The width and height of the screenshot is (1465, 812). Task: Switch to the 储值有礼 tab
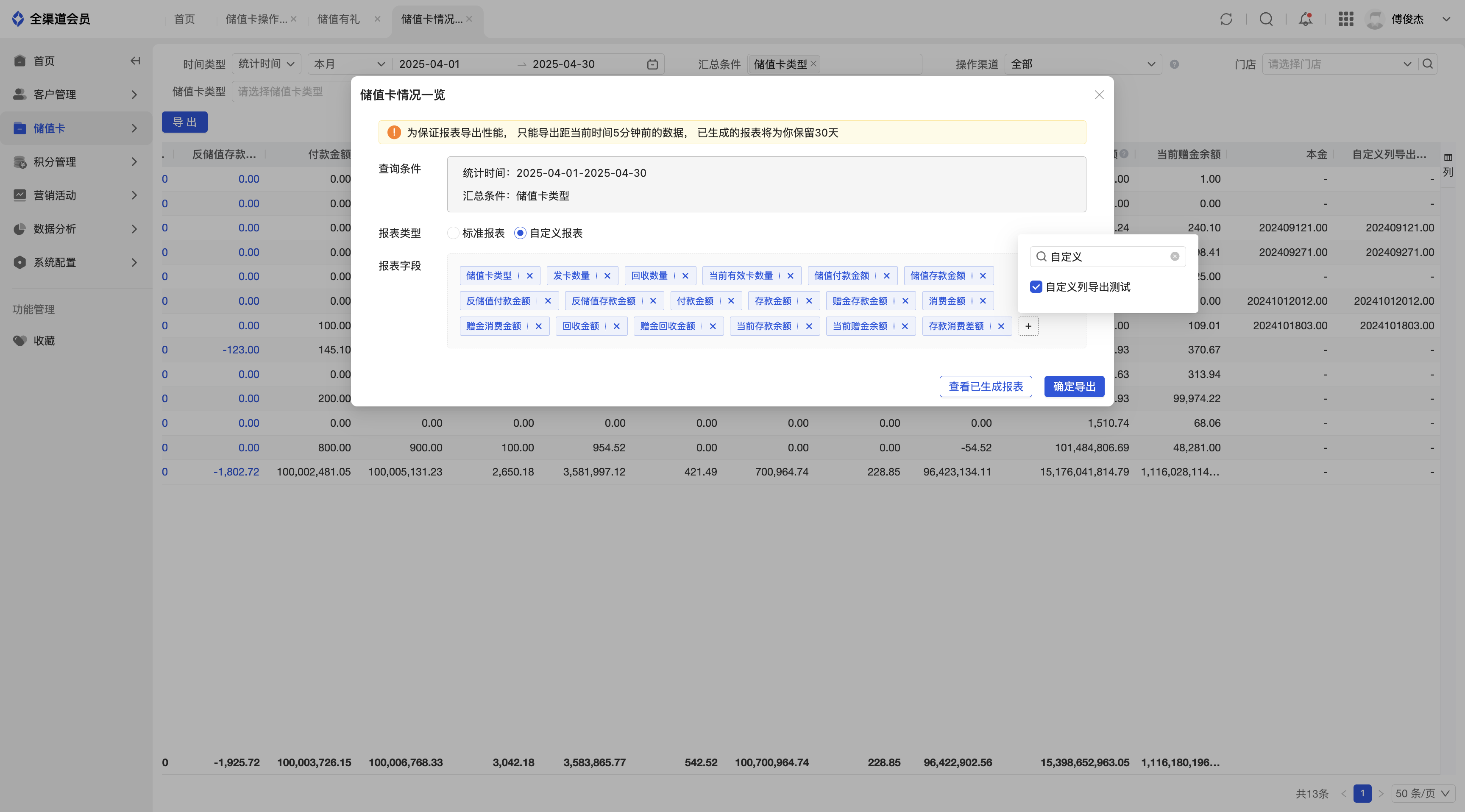(338, 19)
